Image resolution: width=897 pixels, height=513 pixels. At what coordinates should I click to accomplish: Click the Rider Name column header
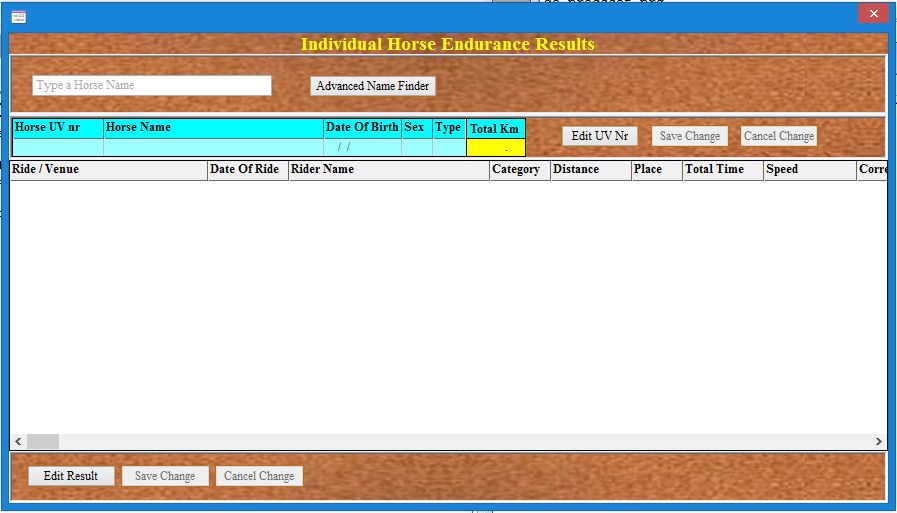(388, 170)
